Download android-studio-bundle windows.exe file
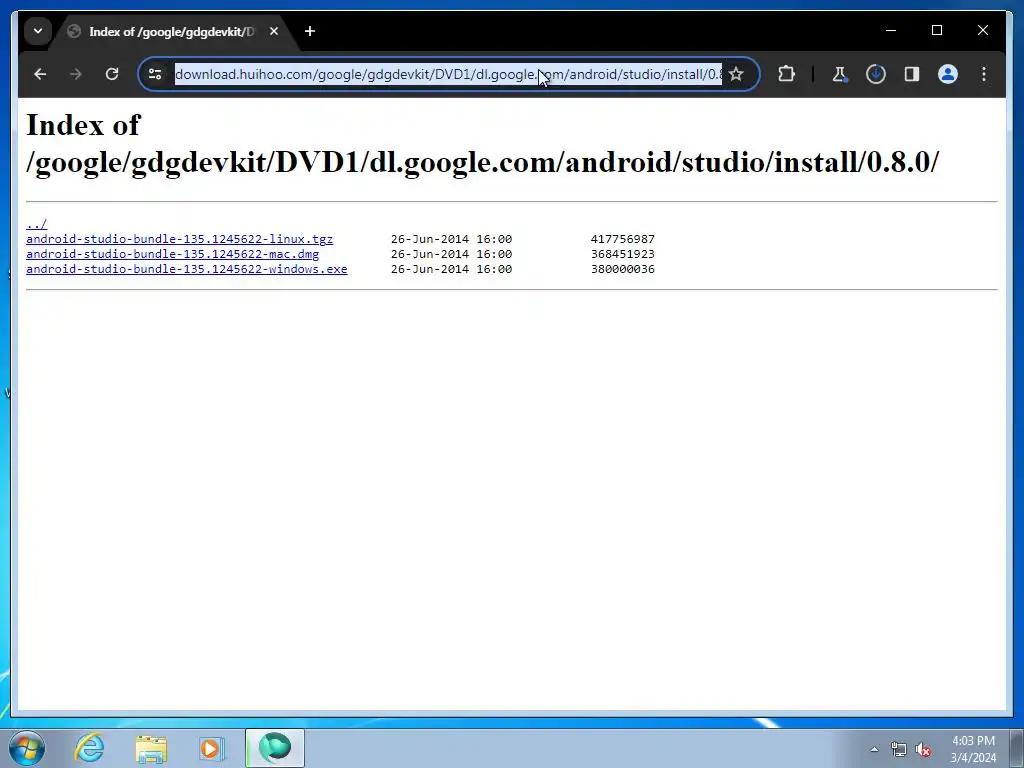 [187, 269]
